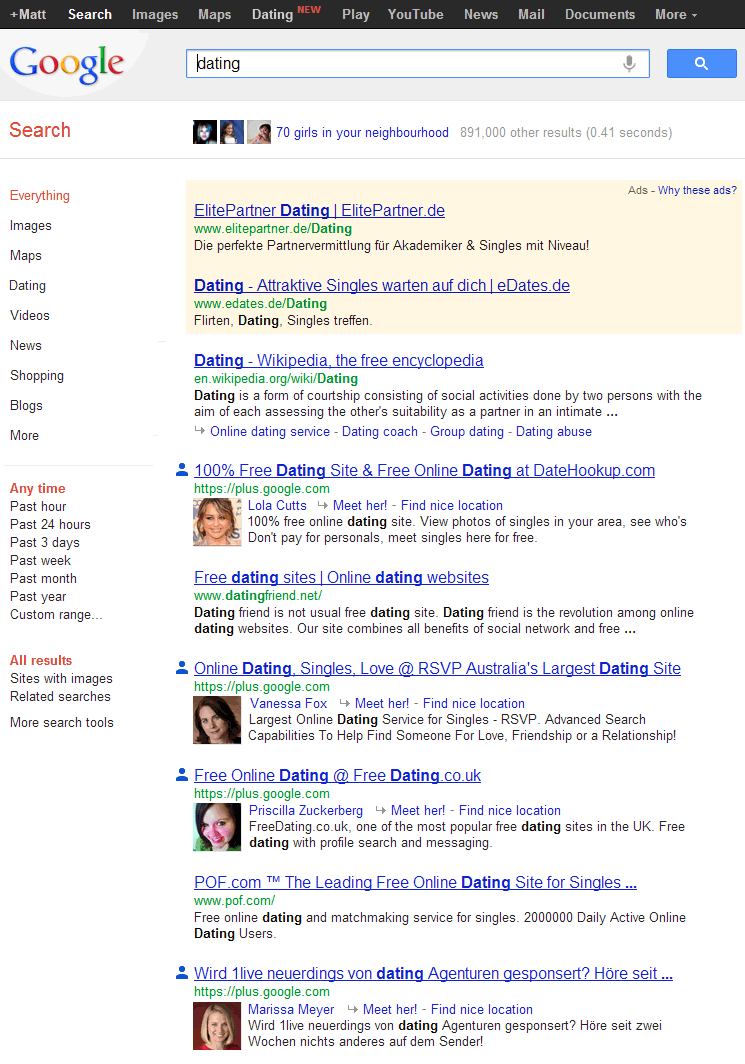Open Priscilla Zuckerberg profile photo
This screenshot has height=1064, width=745.
[217, 826]
